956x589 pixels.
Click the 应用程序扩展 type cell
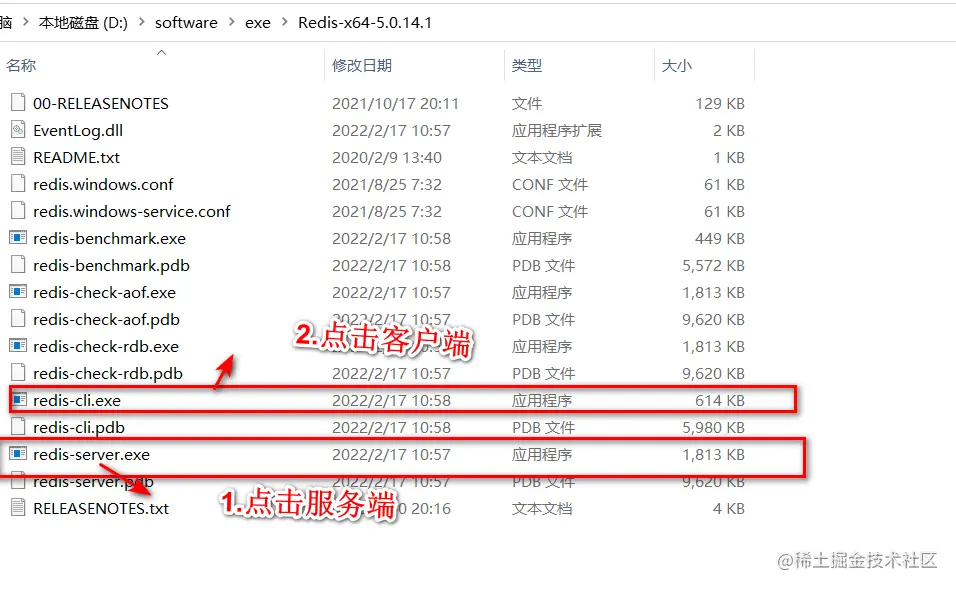[x=557, y=130]
